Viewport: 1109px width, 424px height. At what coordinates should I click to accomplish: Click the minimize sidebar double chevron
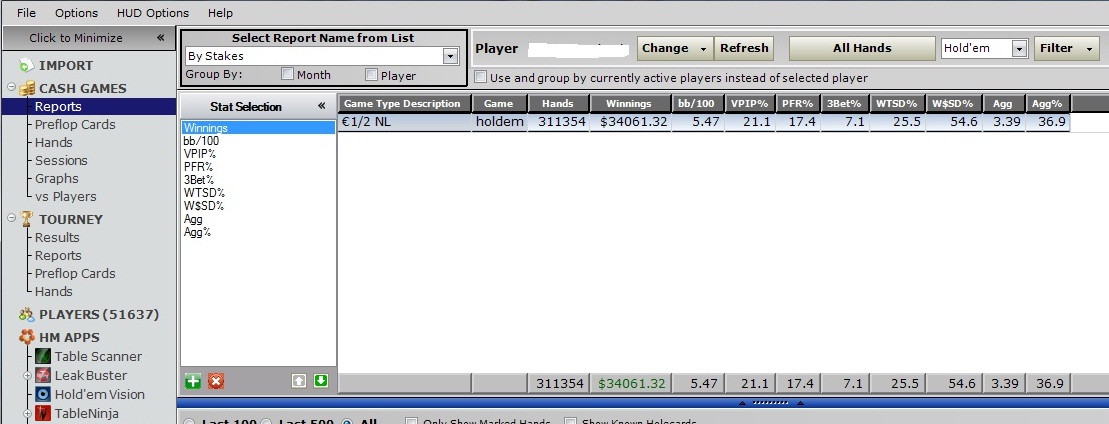point(161,38)
